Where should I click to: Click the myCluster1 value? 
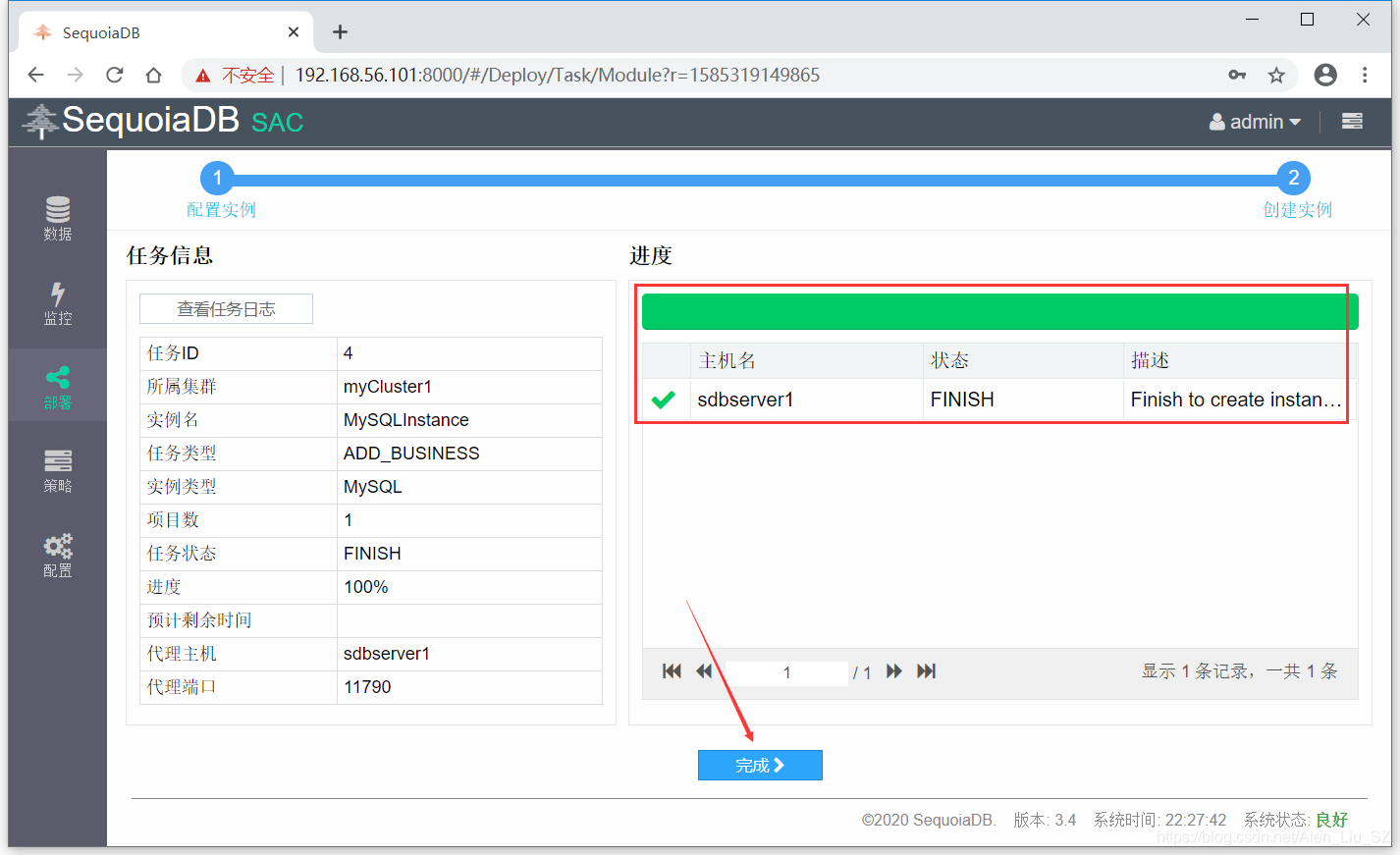[x=388, y=387]
